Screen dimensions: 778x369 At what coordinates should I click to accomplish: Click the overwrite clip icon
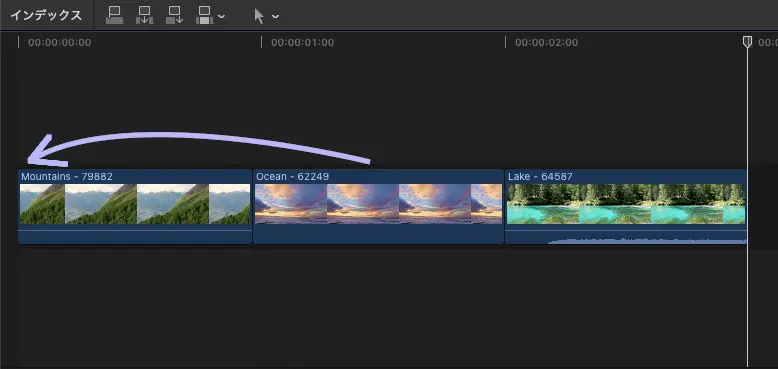(205, 15)
